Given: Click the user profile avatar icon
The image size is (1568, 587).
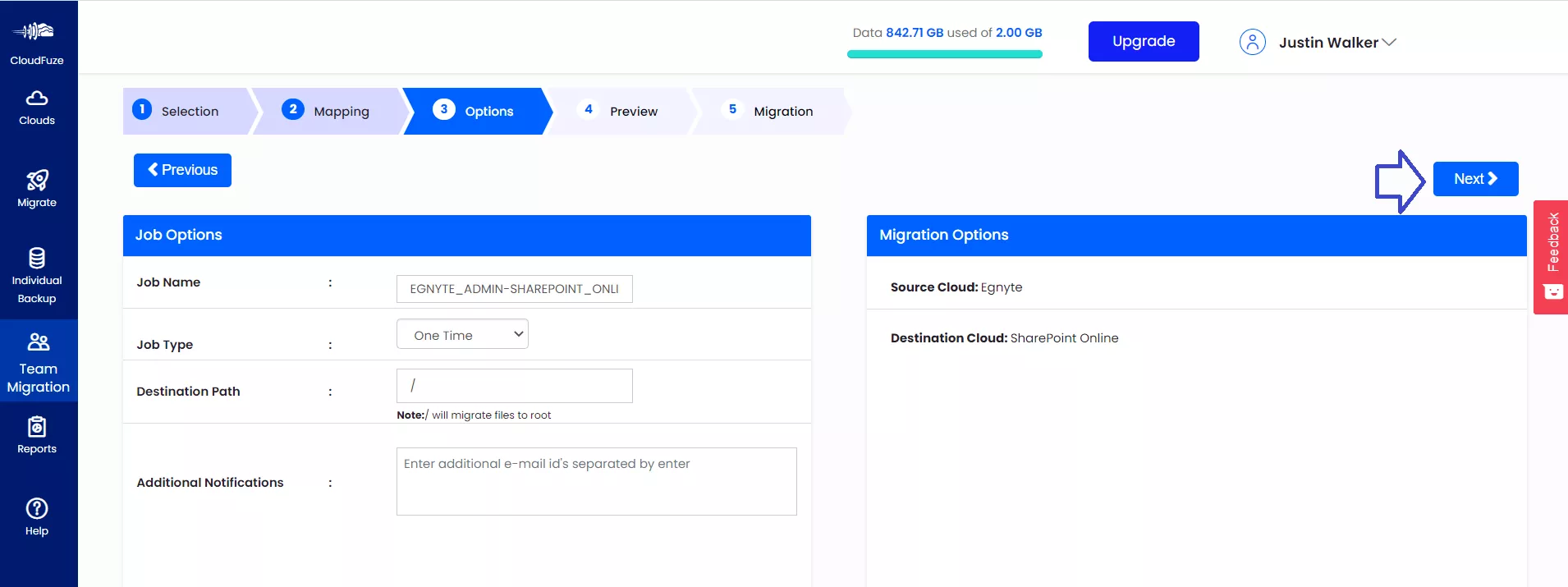Looking at the screenshot, I should 1252,42.
